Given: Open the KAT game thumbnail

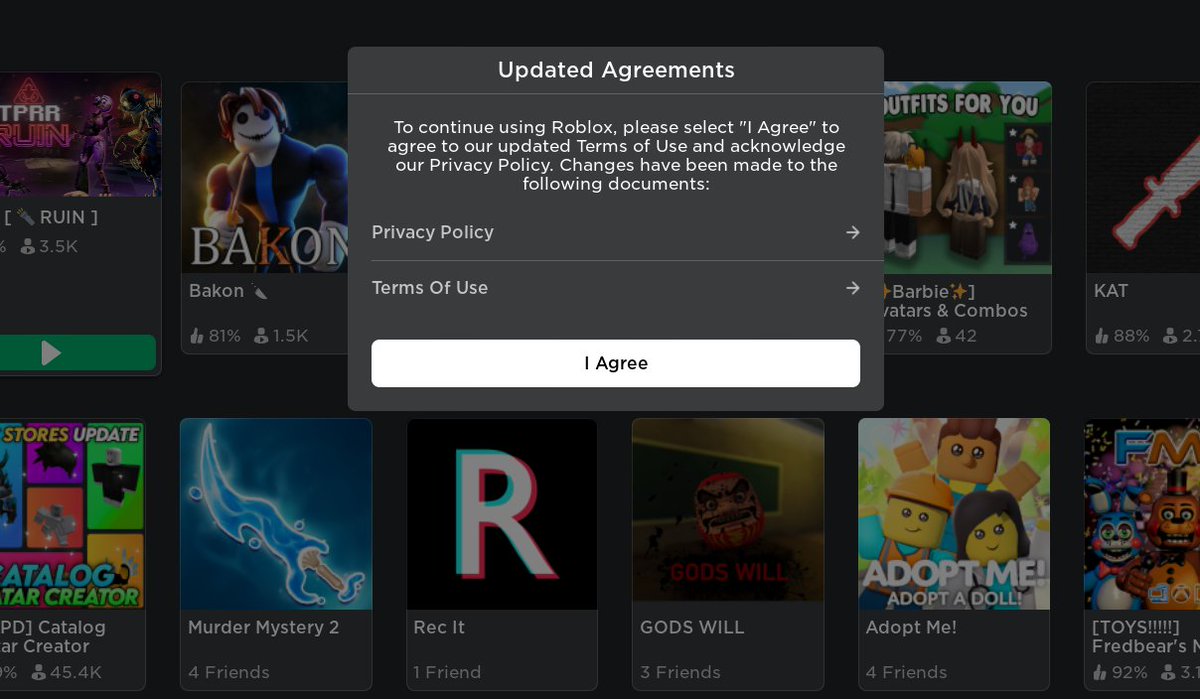Looking at the screenshot, I should coord(1143,178).
